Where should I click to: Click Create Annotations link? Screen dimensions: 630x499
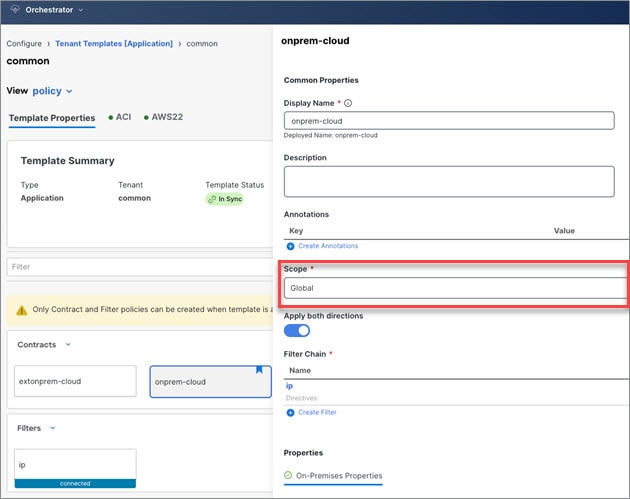(x=328, y=246)
